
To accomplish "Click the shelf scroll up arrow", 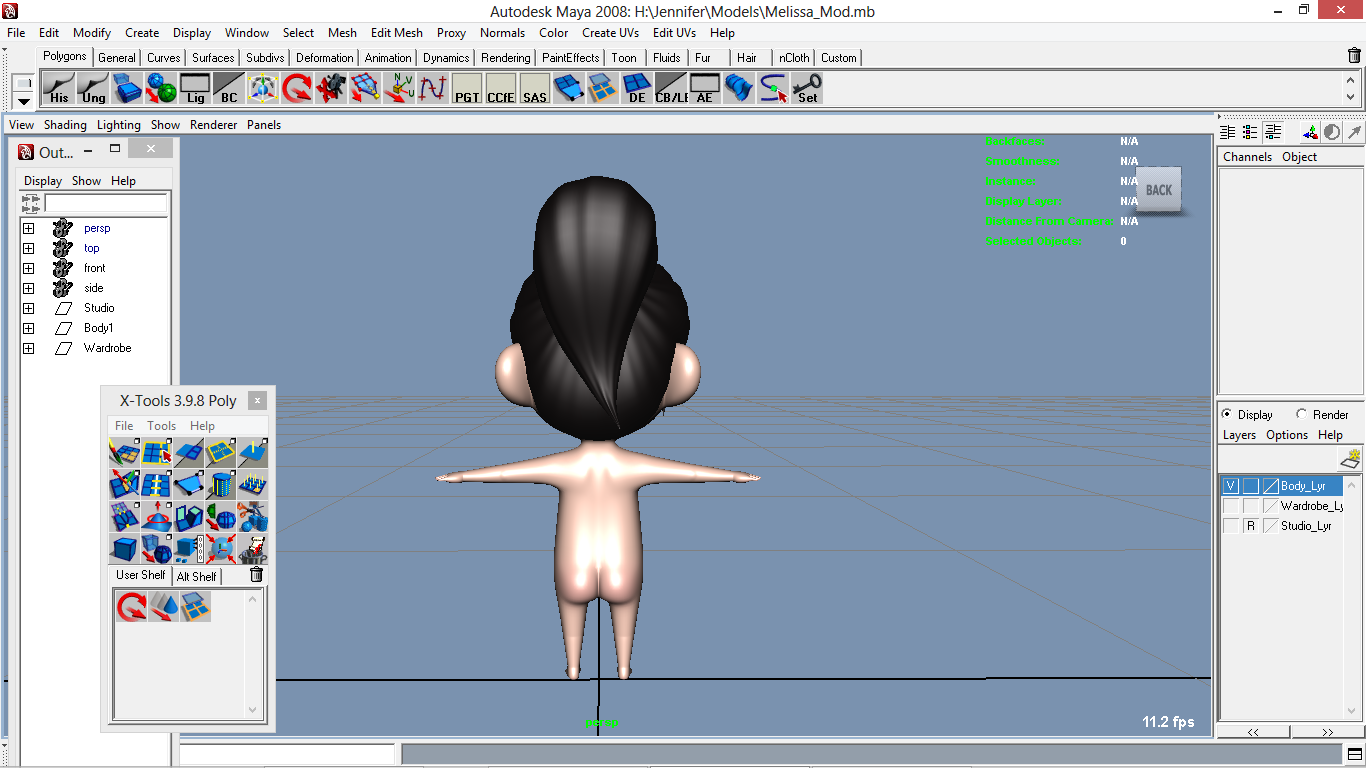I will (x=1351, y=79).
